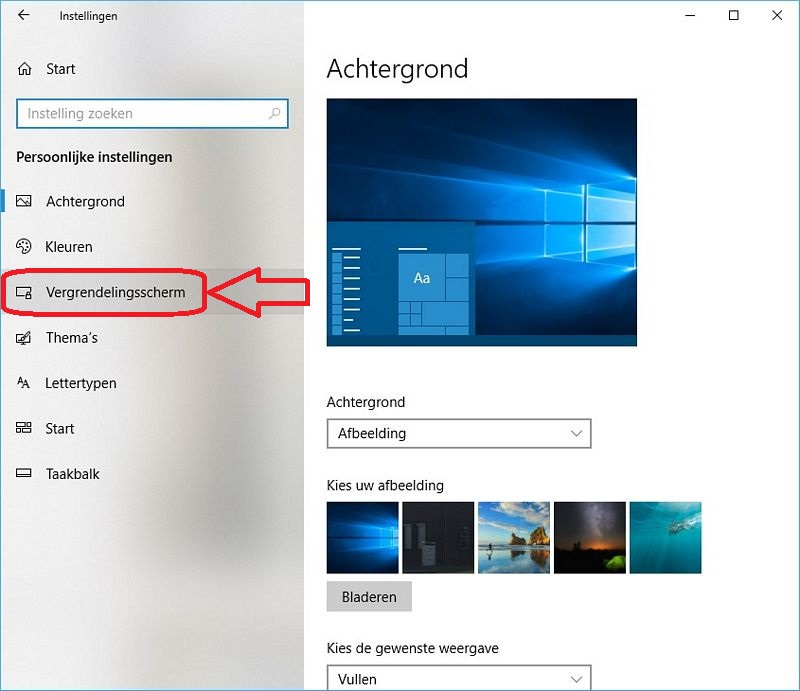The image size is (800, 691).
Task: Click the Thema's brush icon
Action: point(23,338)
